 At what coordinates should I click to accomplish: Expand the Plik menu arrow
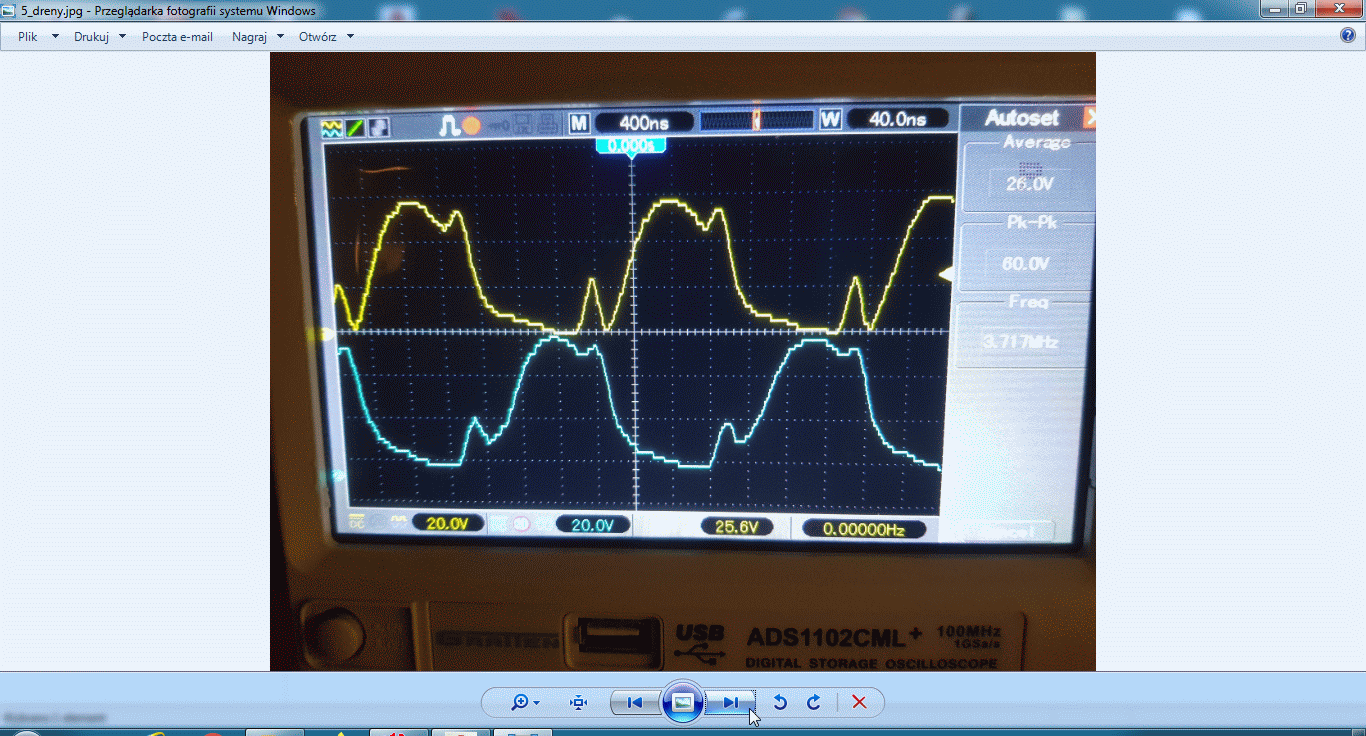[55, 37]
